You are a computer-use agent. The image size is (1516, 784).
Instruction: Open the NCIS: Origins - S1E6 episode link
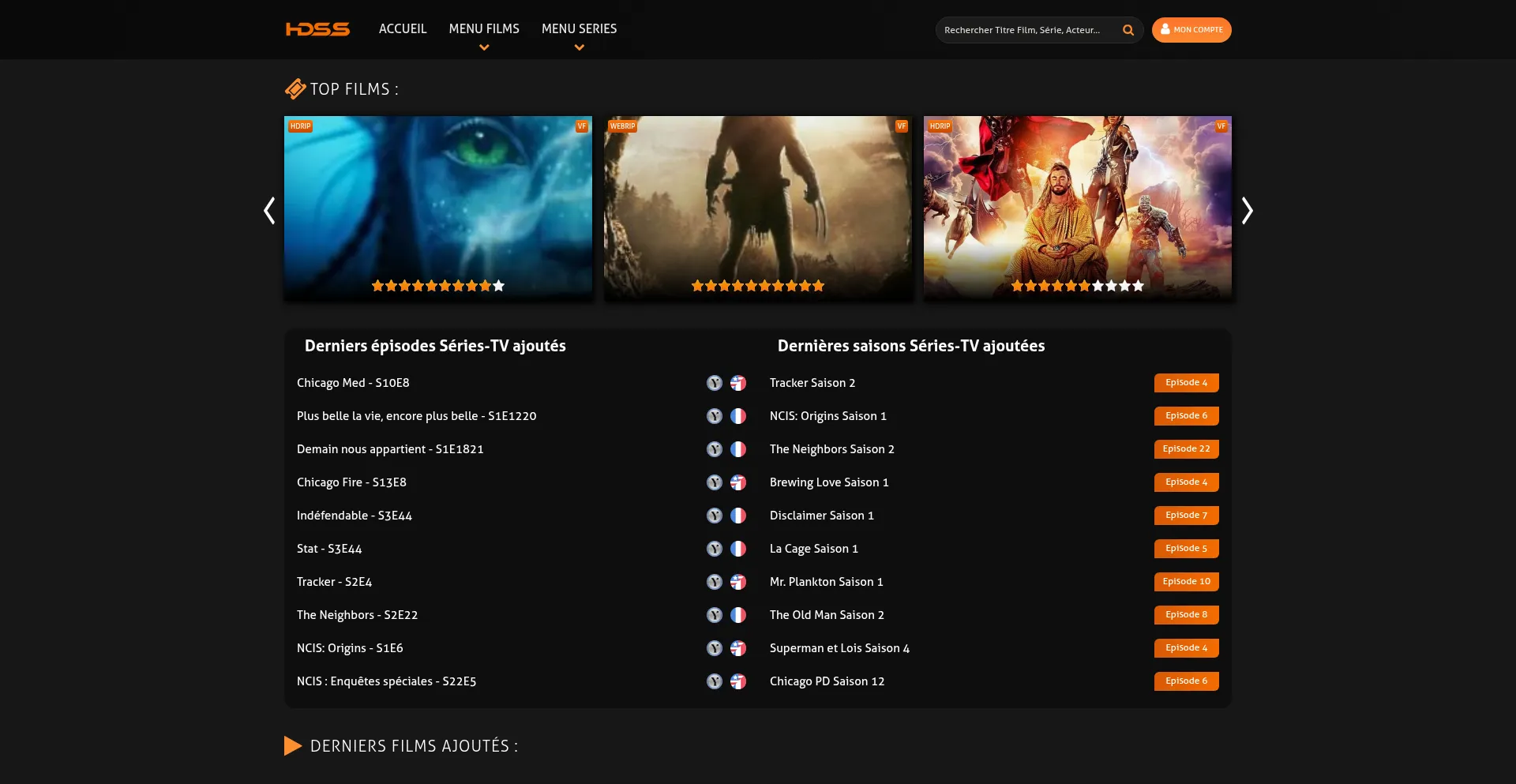click(350, 648)
